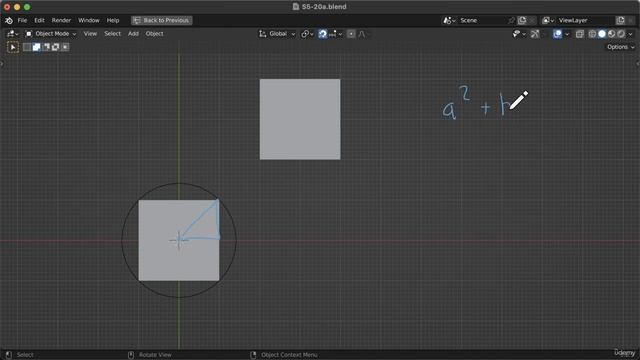The image size is (640, 360).
Task: Open the editor type selector
Action: (x=13, y=34)
